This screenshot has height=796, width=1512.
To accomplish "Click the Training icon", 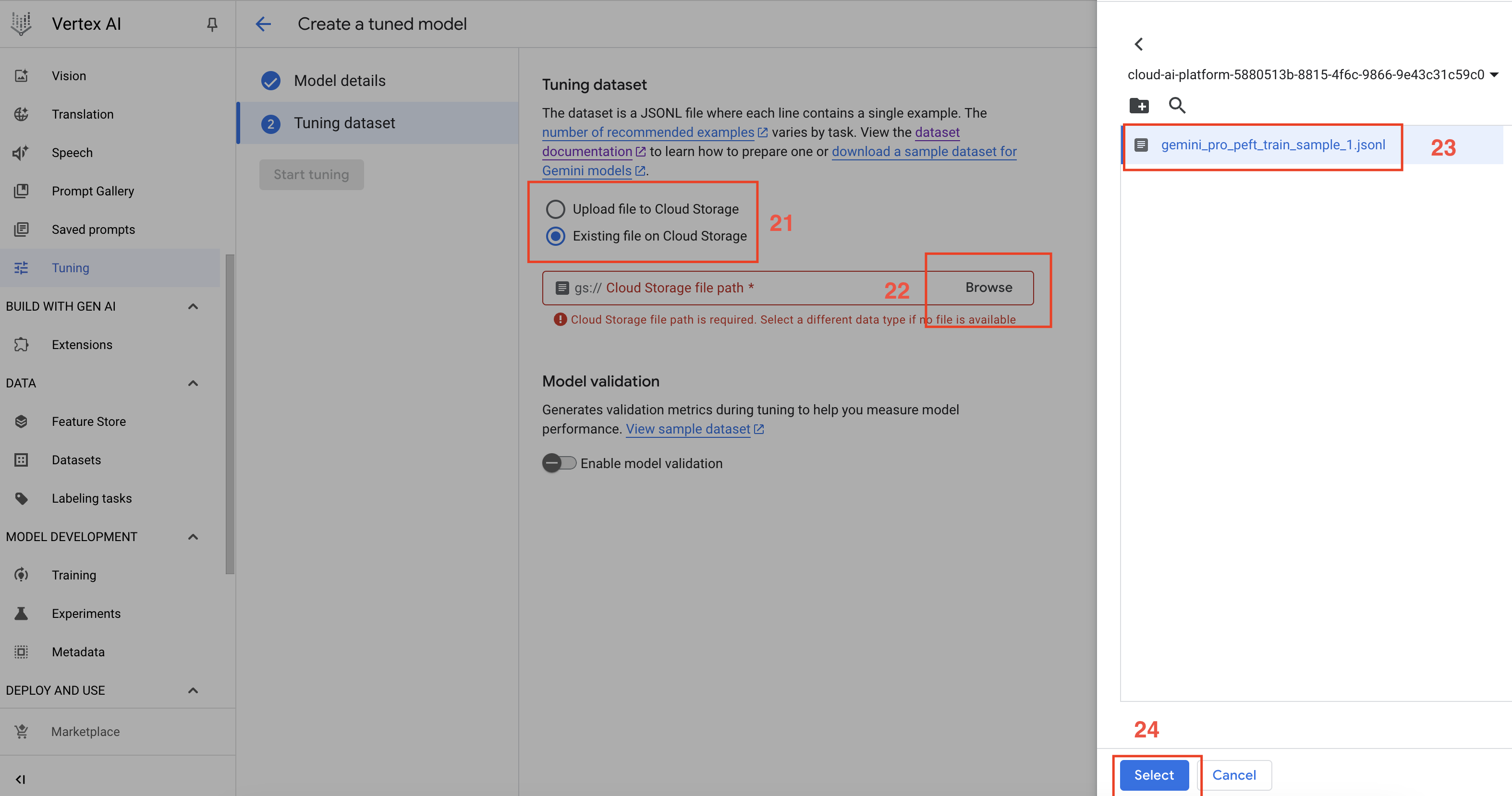I will pos(21,575).
